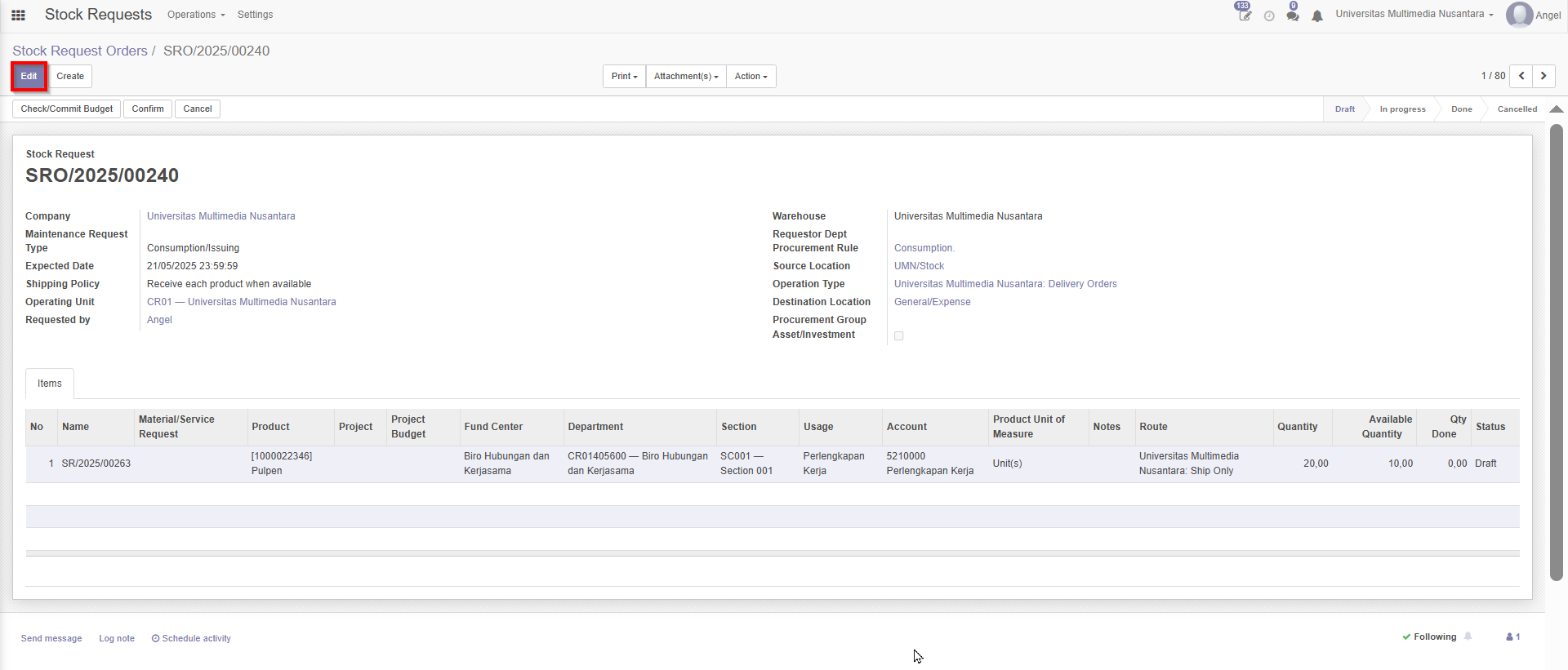Click Send message in chatter
Screen dimensions: 1568x670
(51, 638)
